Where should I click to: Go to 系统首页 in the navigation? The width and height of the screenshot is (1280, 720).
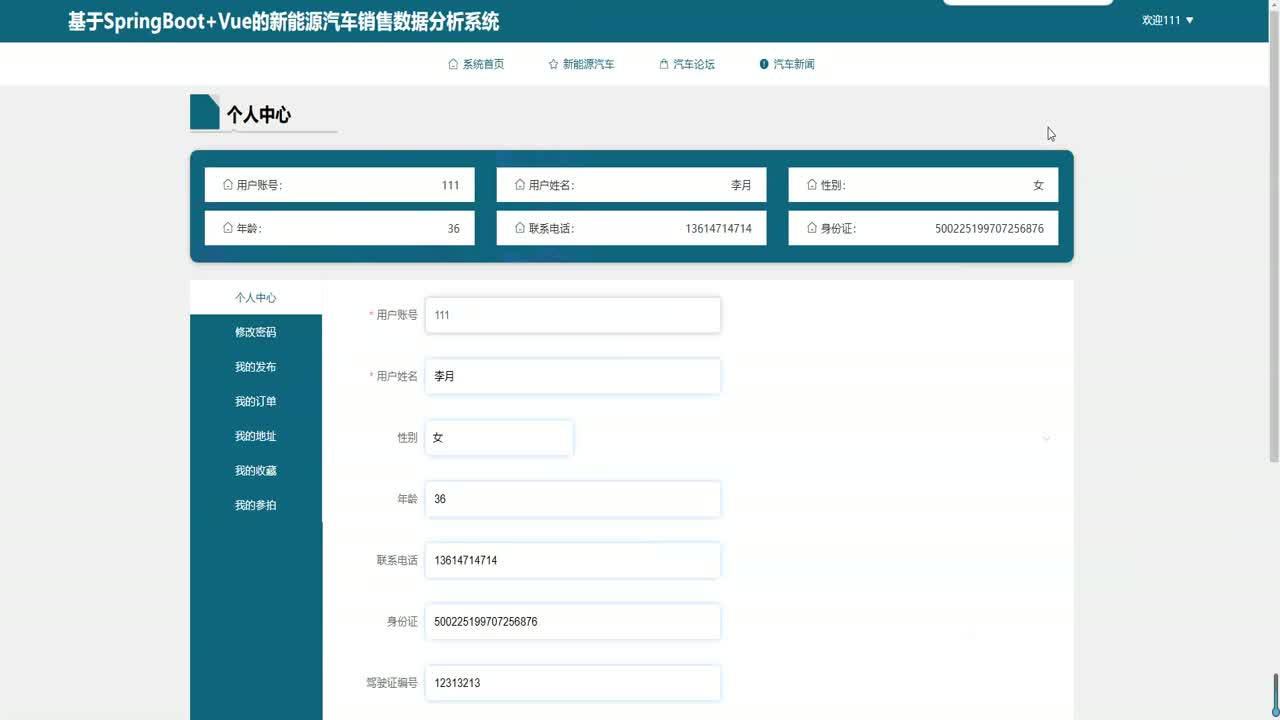click(476, 64)
